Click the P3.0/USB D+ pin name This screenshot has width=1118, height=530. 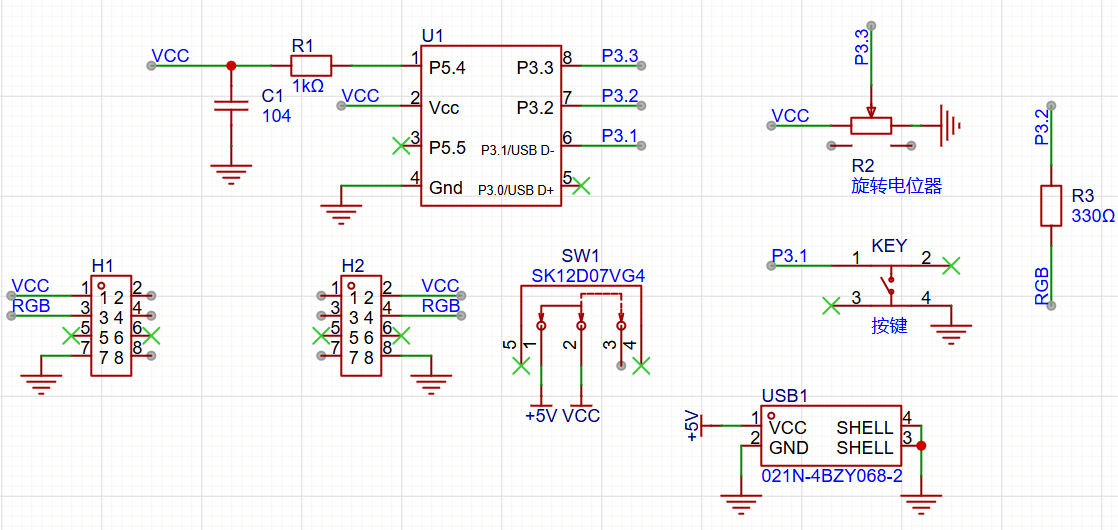[516, 189]
